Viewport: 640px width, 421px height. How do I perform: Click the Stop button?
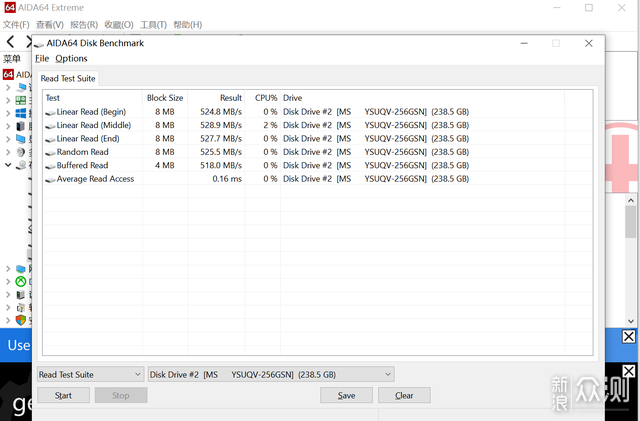[121, 395]
